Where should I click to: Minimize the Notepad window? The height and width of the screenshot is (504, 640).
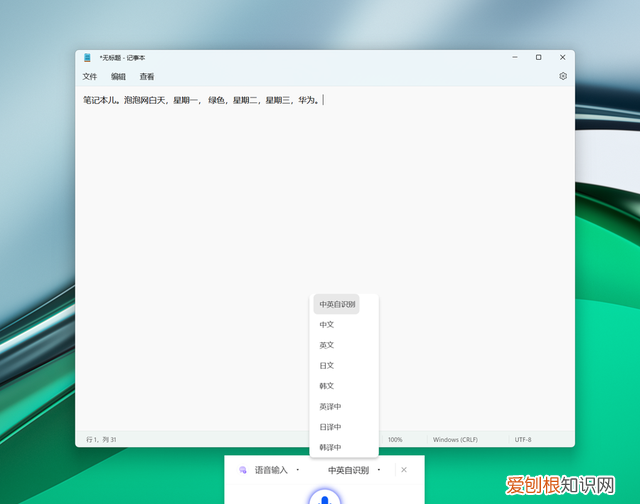(x=515, y=58)
